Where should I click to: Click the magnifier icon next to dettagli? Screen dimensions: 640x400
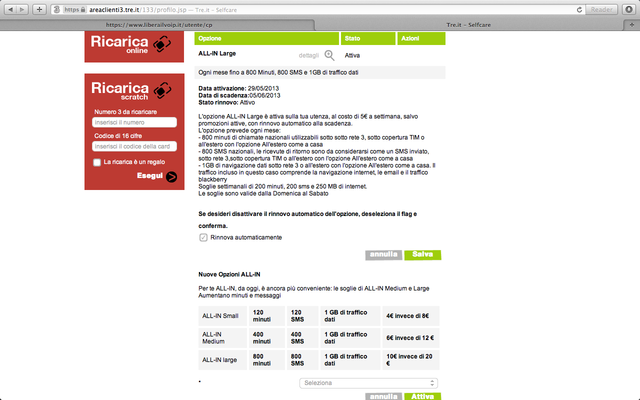pos(329,56)
